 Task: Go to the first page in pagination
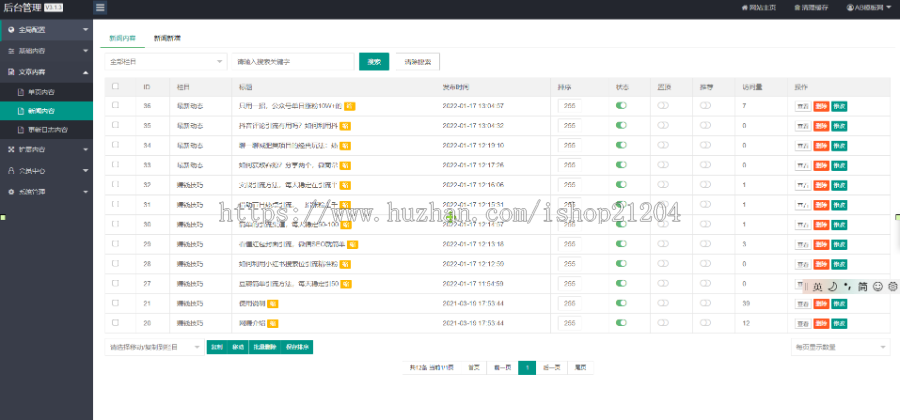pyautogui.click(x=474, y=368)
